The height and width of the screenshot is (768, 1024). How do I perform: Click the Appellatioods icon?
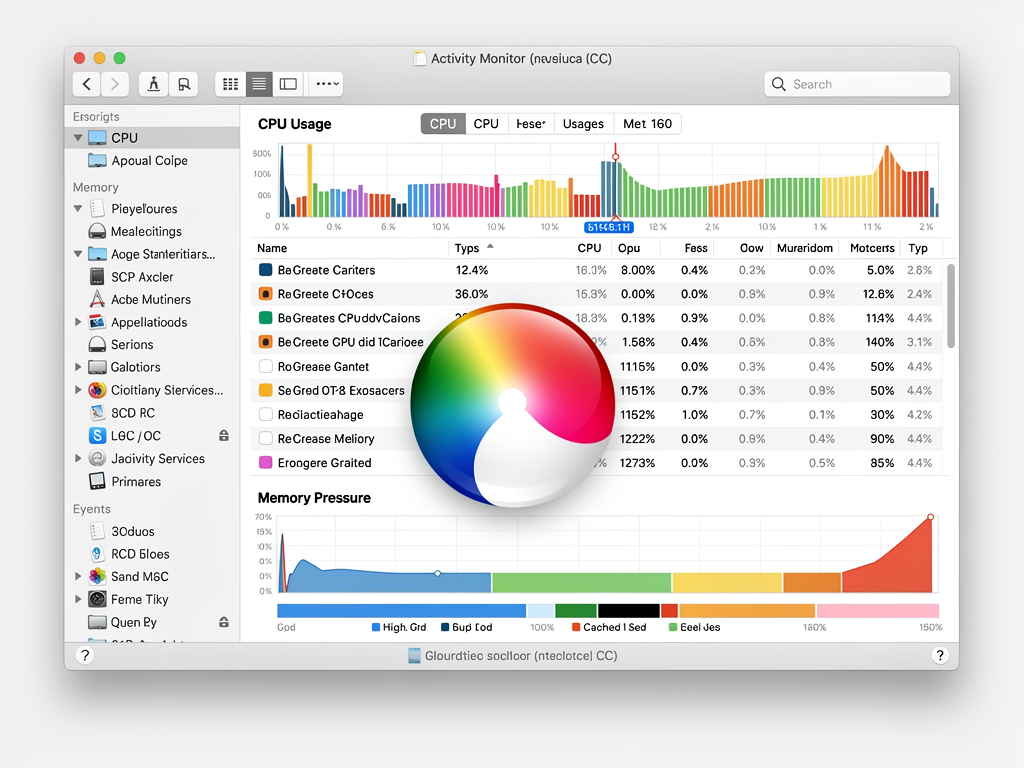point(97,322)
